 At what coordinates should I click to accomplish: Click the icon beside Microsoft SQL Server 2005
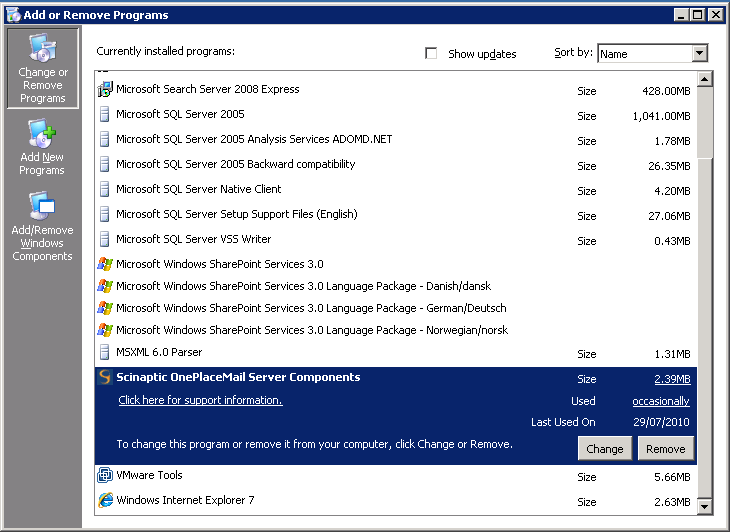point(105,114)
